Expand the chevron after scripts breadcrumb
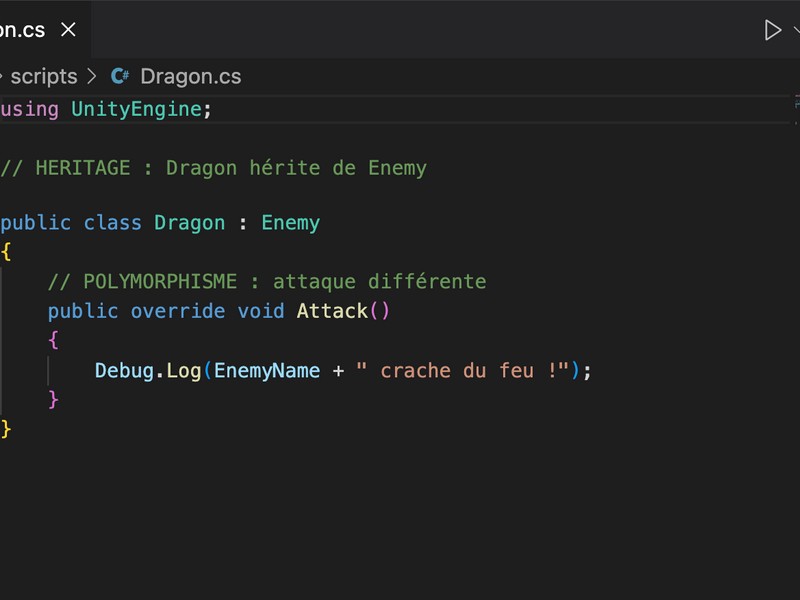The width and height of the screenshot is (800, 600). point(93,76)
